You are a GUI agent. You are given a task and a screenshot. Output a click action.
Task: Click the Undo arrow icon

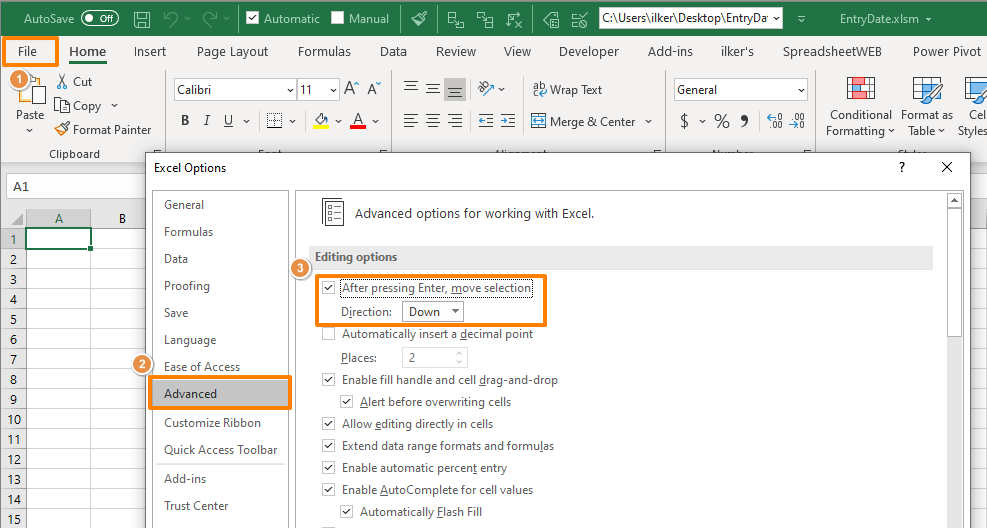(171, 19)
